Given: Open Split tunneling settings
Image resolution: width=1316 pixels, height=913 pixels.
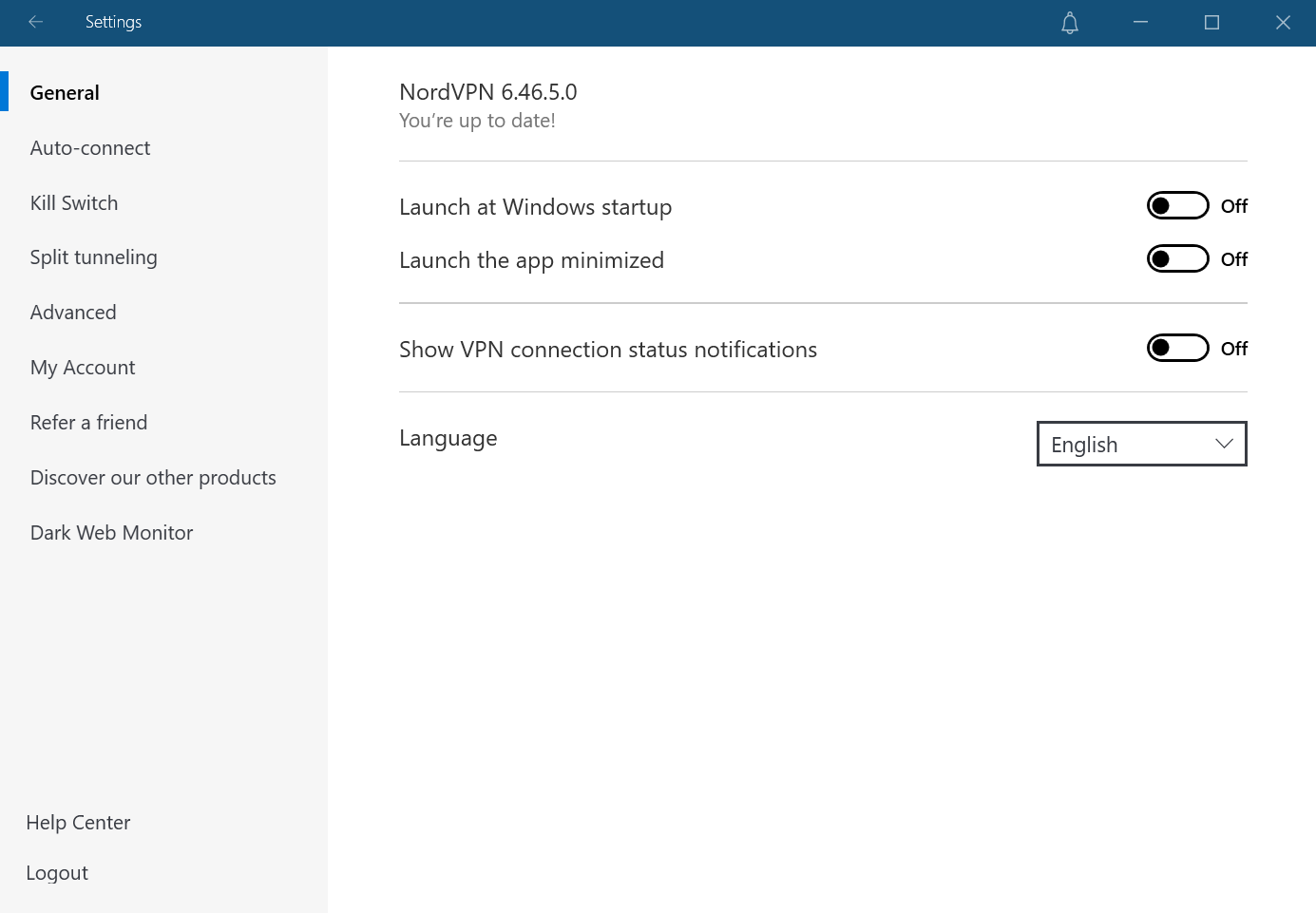Looking at the screenshot, I should (x=94, y=257).
